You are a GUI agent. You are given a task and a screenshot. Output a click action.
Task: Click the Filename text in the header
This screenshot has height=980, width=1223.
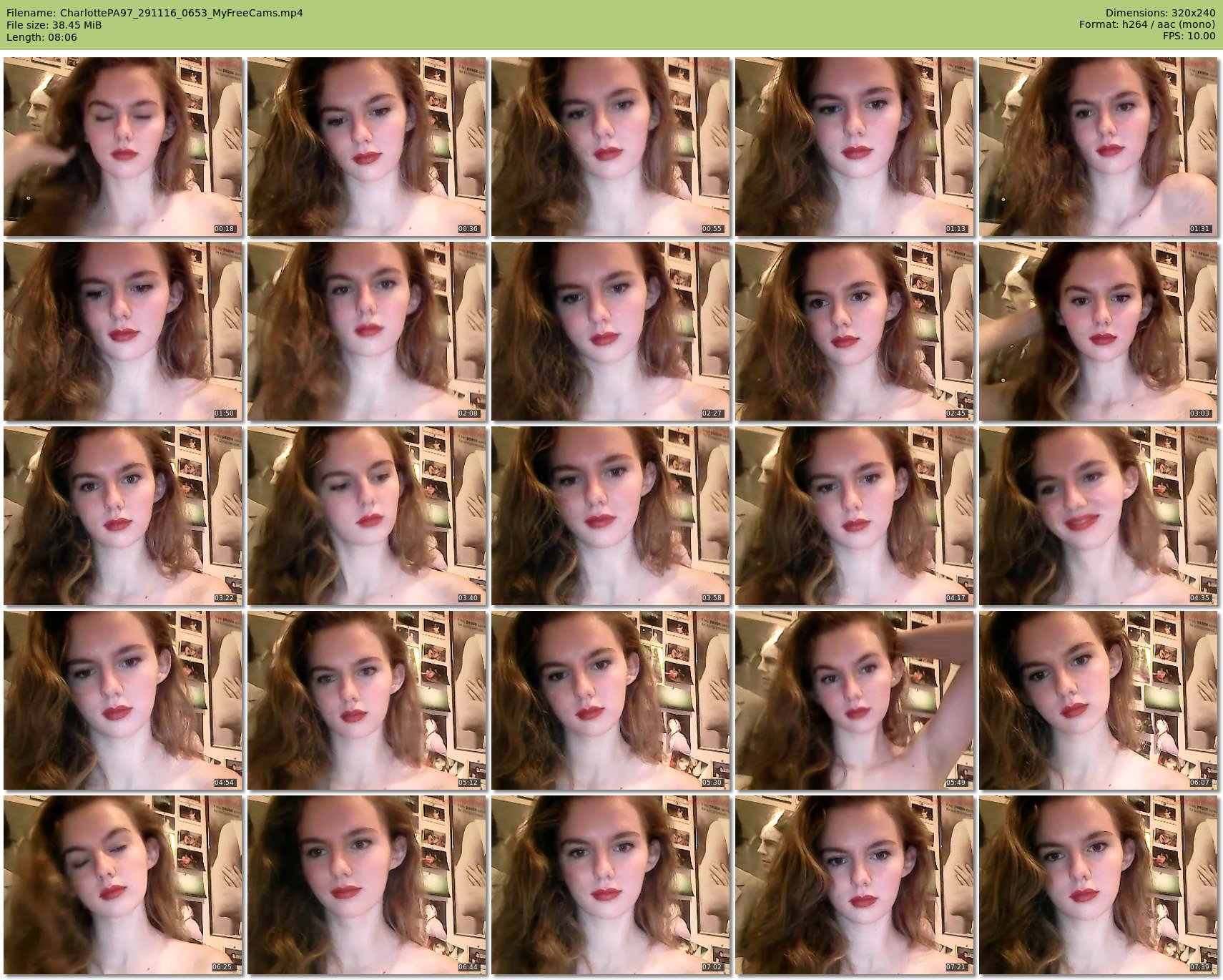pos(154,13)
